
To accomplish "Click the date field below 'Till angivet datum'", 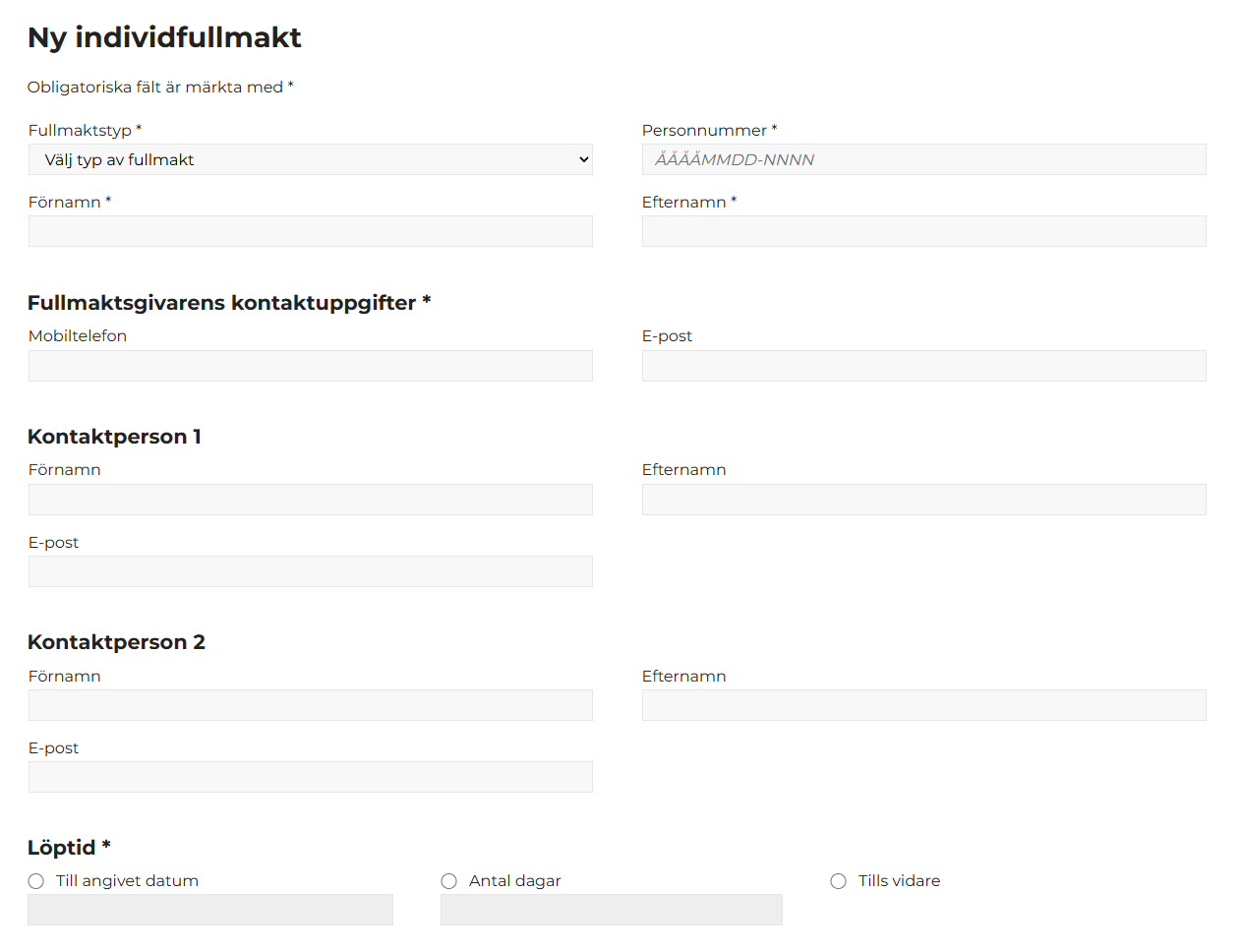I will (210, 910).
